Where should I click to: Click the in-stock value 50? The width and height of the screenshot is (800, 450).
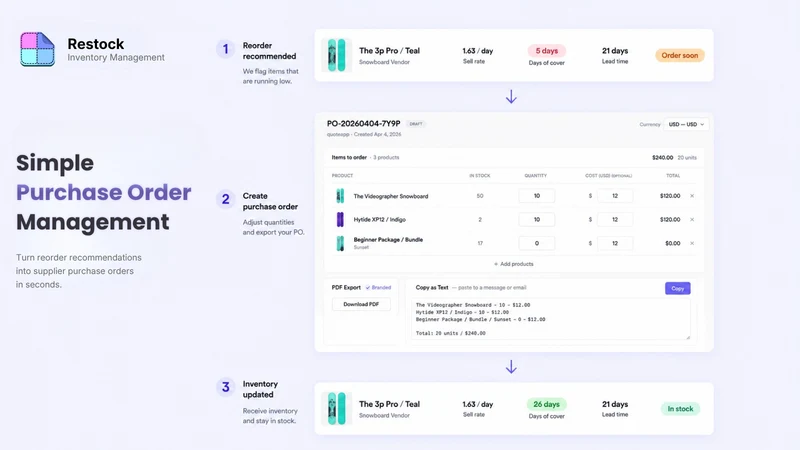480,196
